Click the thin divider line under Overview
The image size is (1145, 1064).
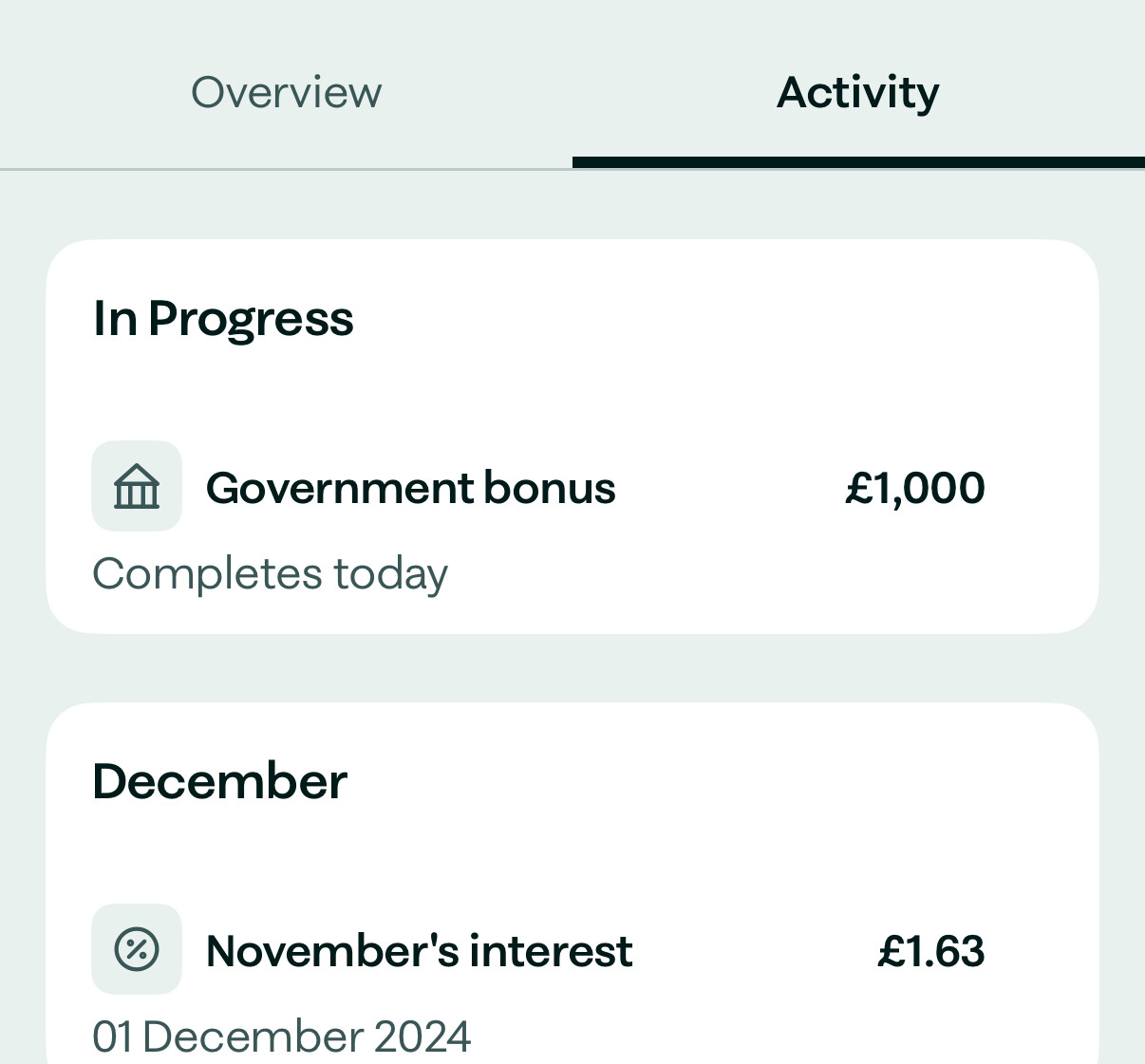pos(285,169)
